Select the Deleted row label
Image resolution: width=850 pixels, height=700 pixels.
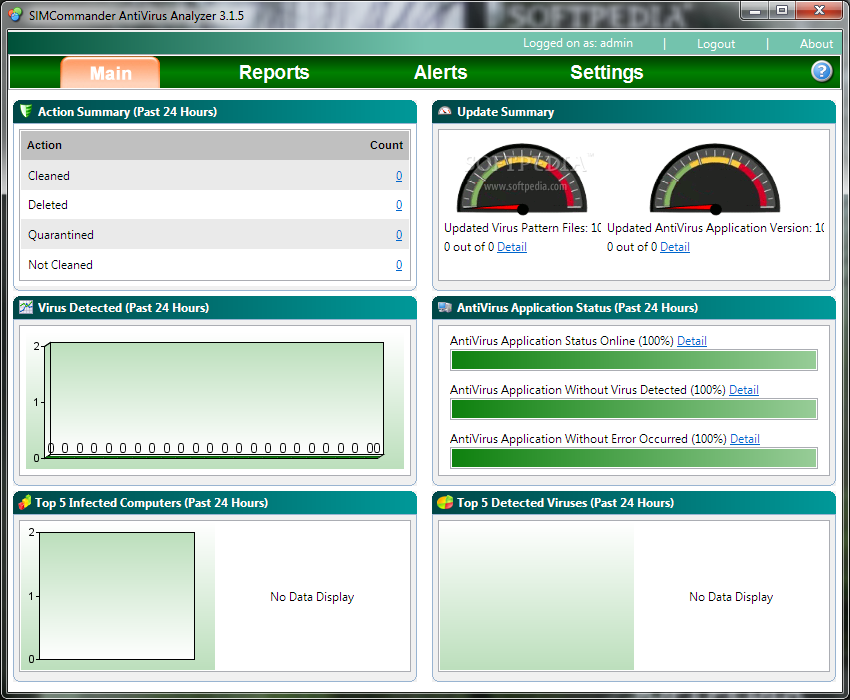coord(48,205)
